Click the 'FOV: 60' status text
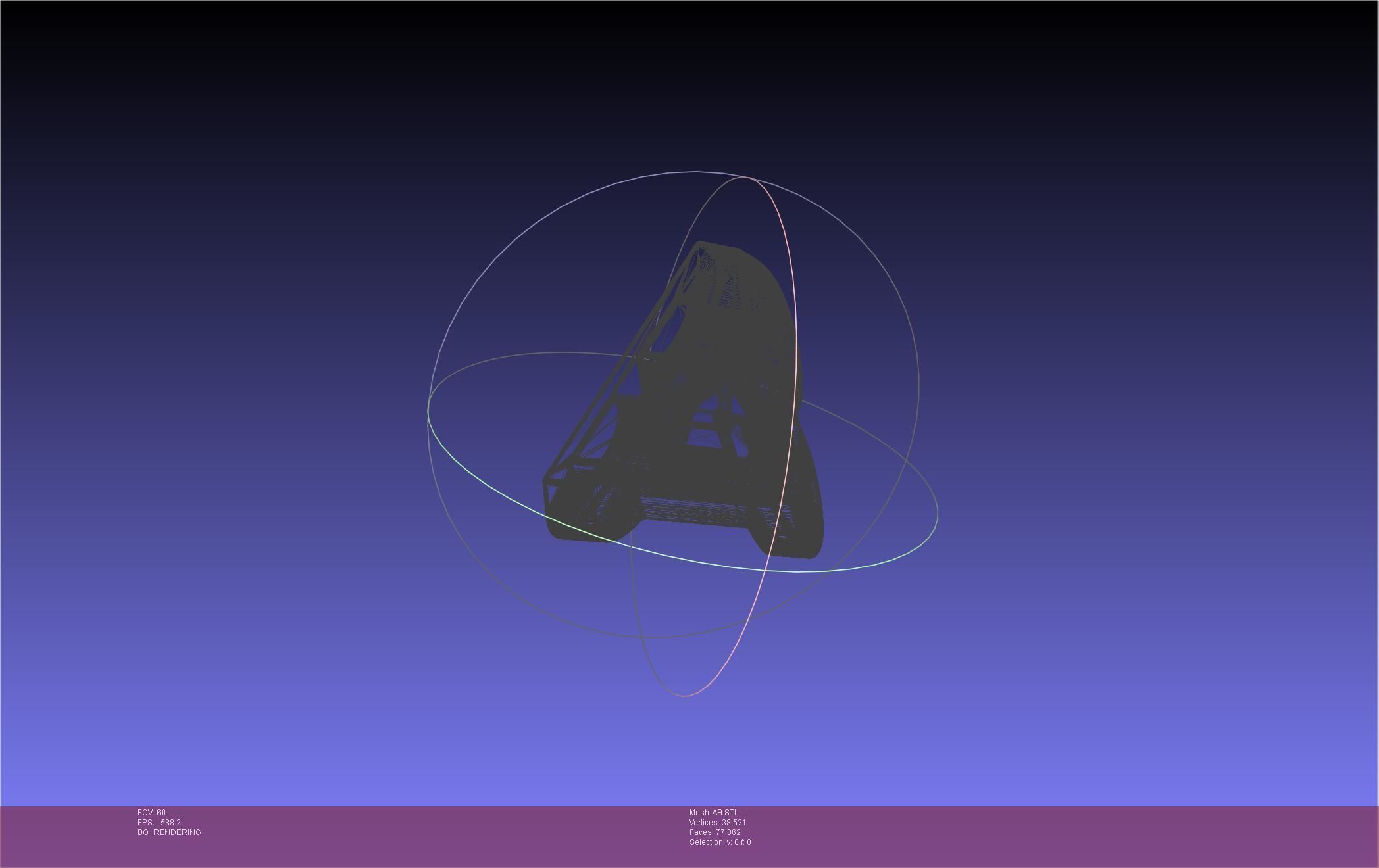The height and width of the screenshot is (868, 1379). click(151, 813)
